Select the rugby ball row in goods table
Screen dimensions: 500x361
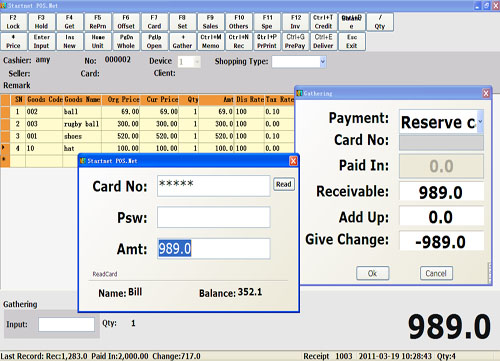tap(147, 124)
